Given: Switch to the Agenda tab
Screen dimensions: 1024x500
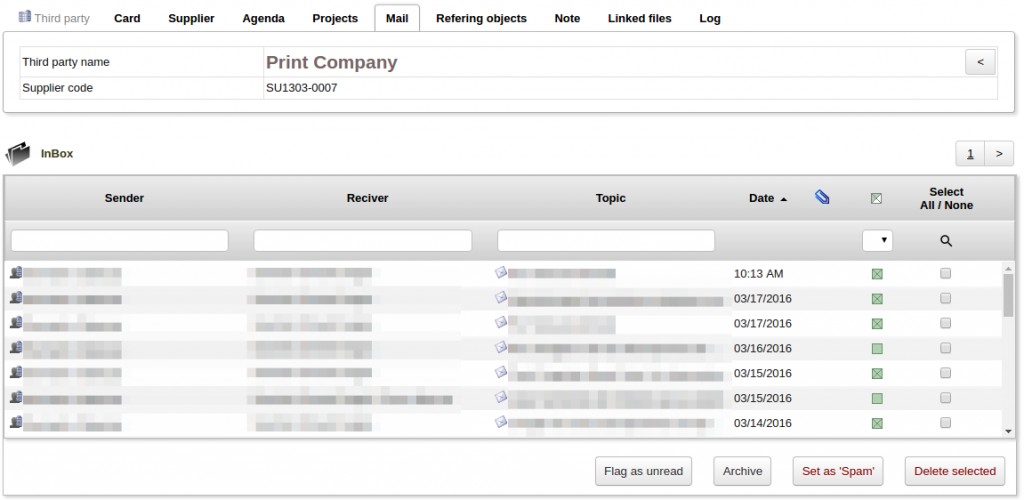Looking at the screenshot, I should (x=263, y=18).
